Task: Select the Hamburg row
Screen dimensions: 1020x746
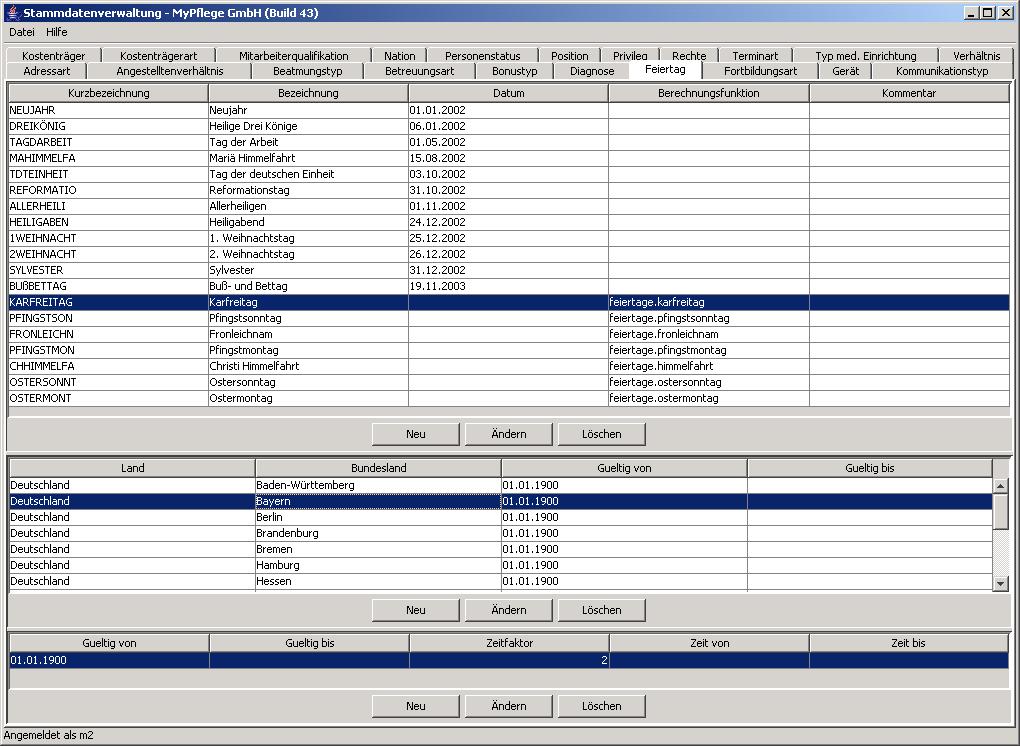Action: 501,565
